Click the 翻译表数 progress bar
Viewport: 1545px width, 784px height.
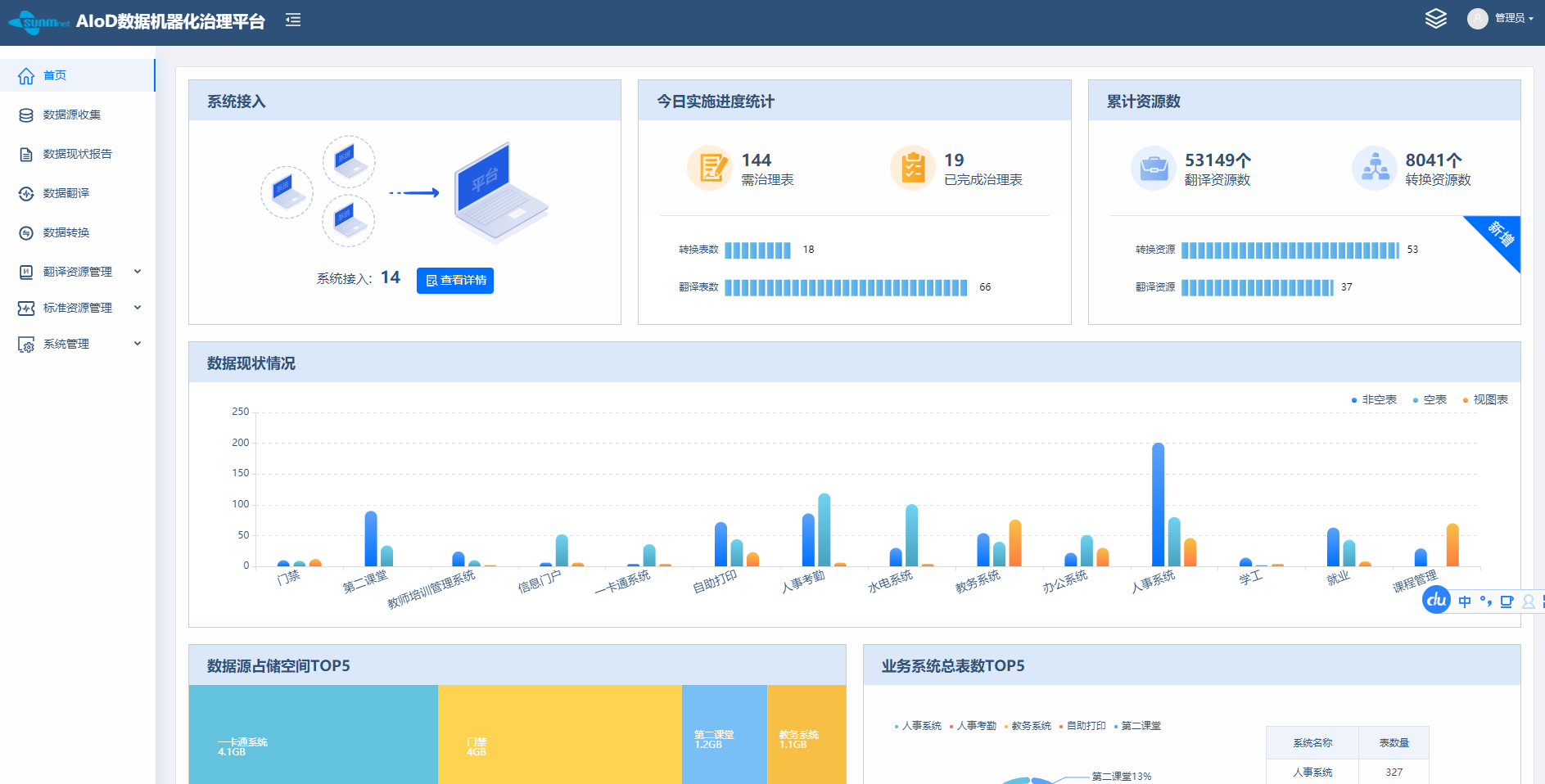[x=845, y=287]
